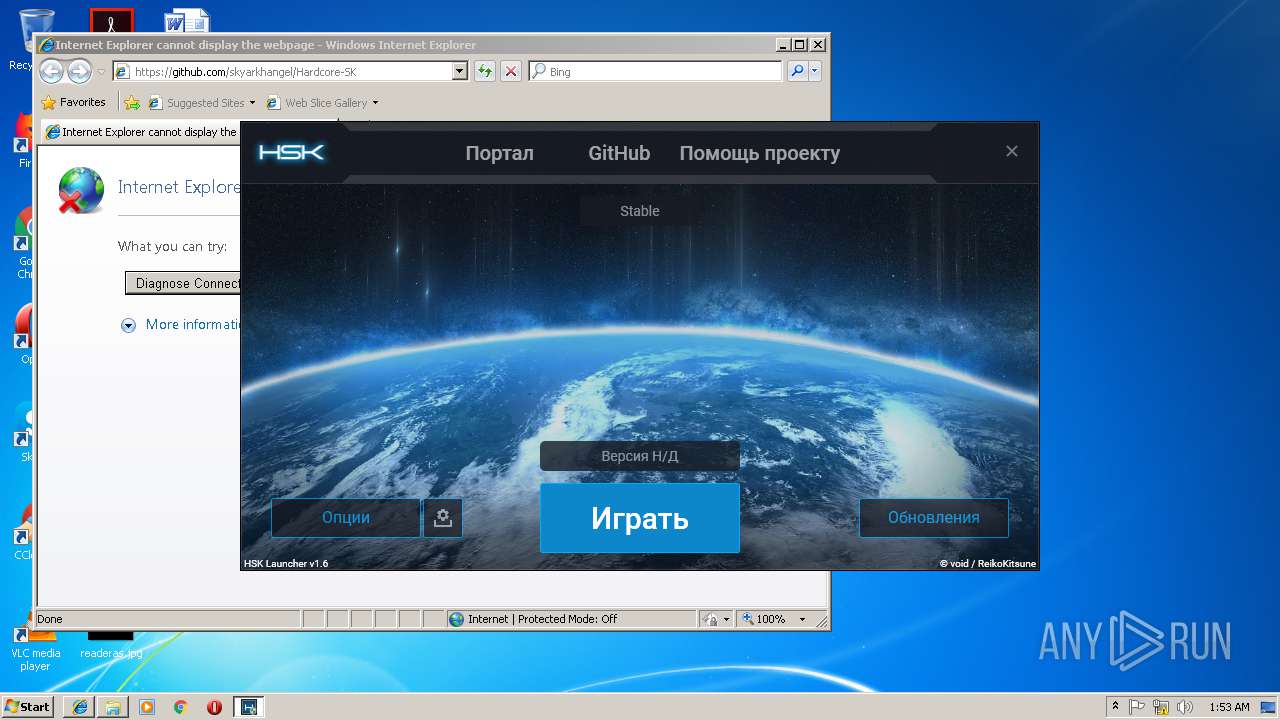This screenshot has width=1280, height=720.
Task: Go forward in Internet Explorer
Action: pyautogui.click(x=79, y=71)
